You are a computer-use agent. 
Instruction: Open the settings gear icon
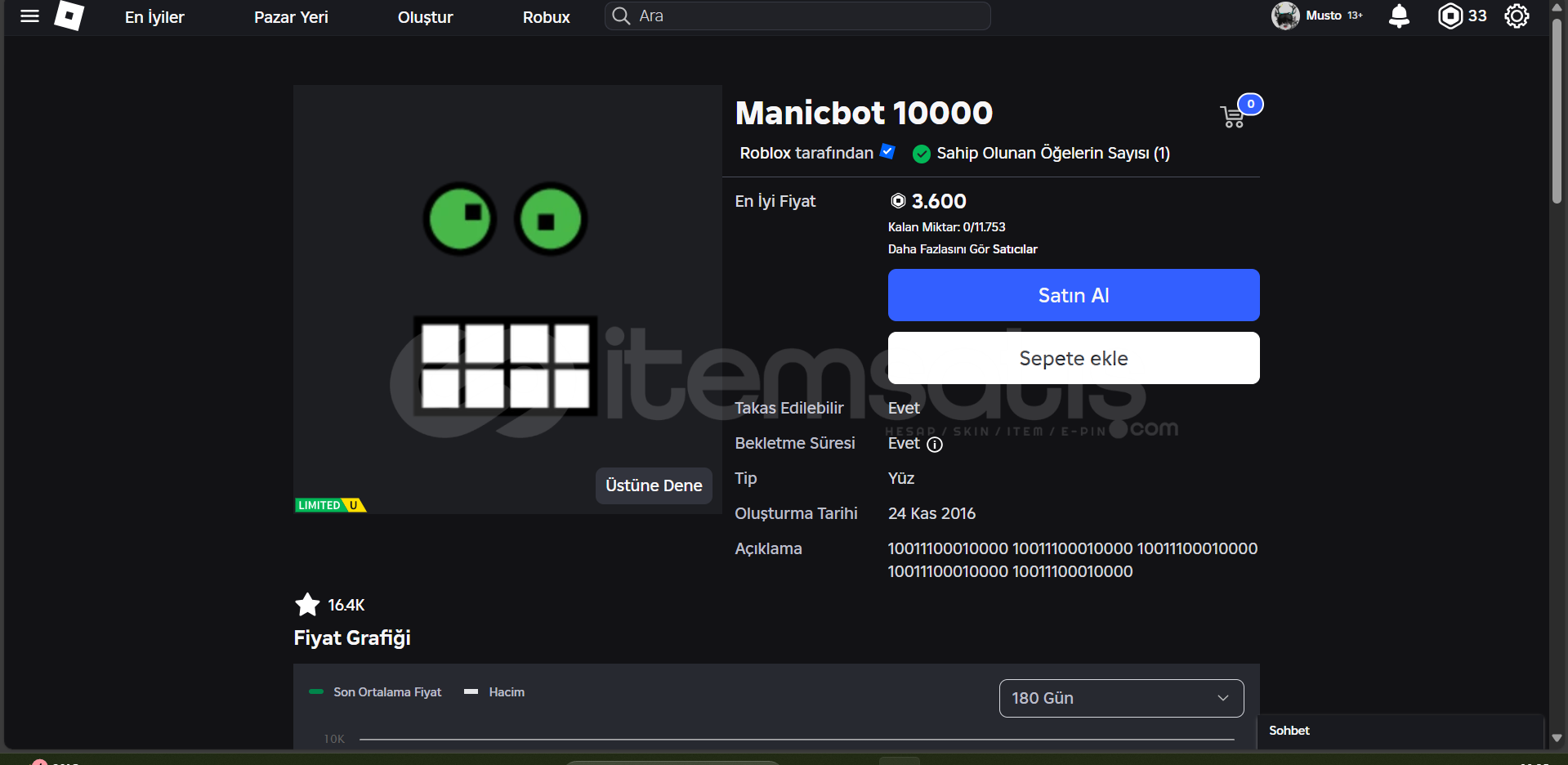[1517, 16]
